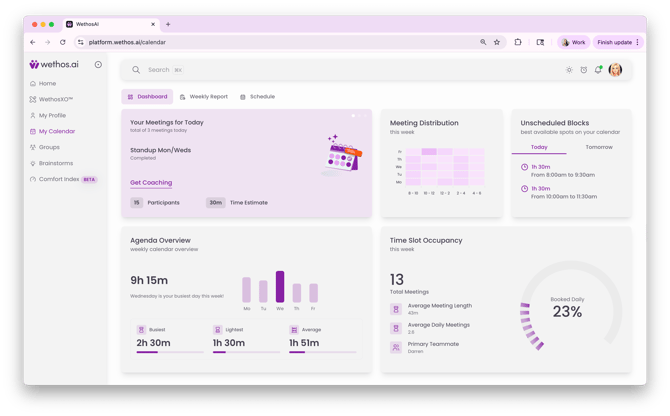
Task: Select Tomorrow in Unscheduled Blocks
Action: 598,147
